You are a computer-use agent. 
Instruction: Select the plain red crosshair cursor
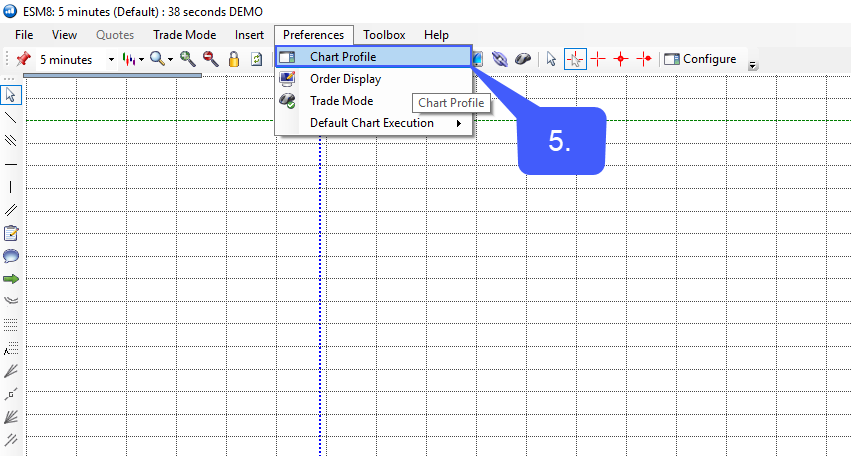598,59
